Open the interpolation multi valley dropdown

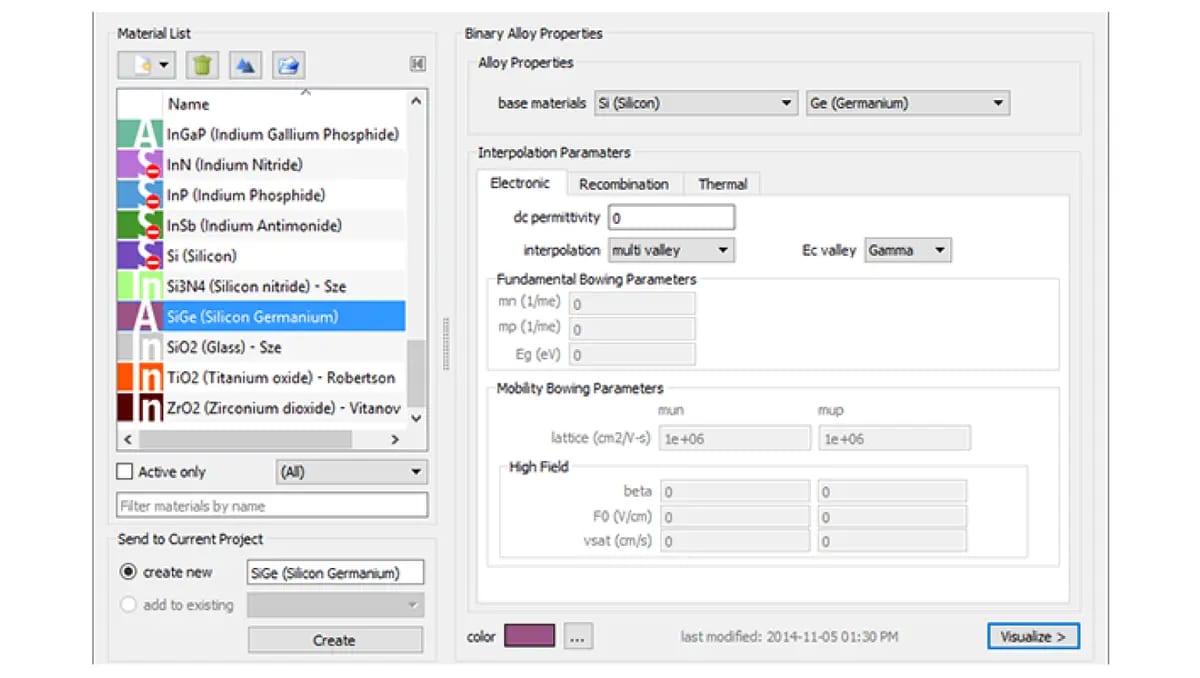(x=671, y=250)
